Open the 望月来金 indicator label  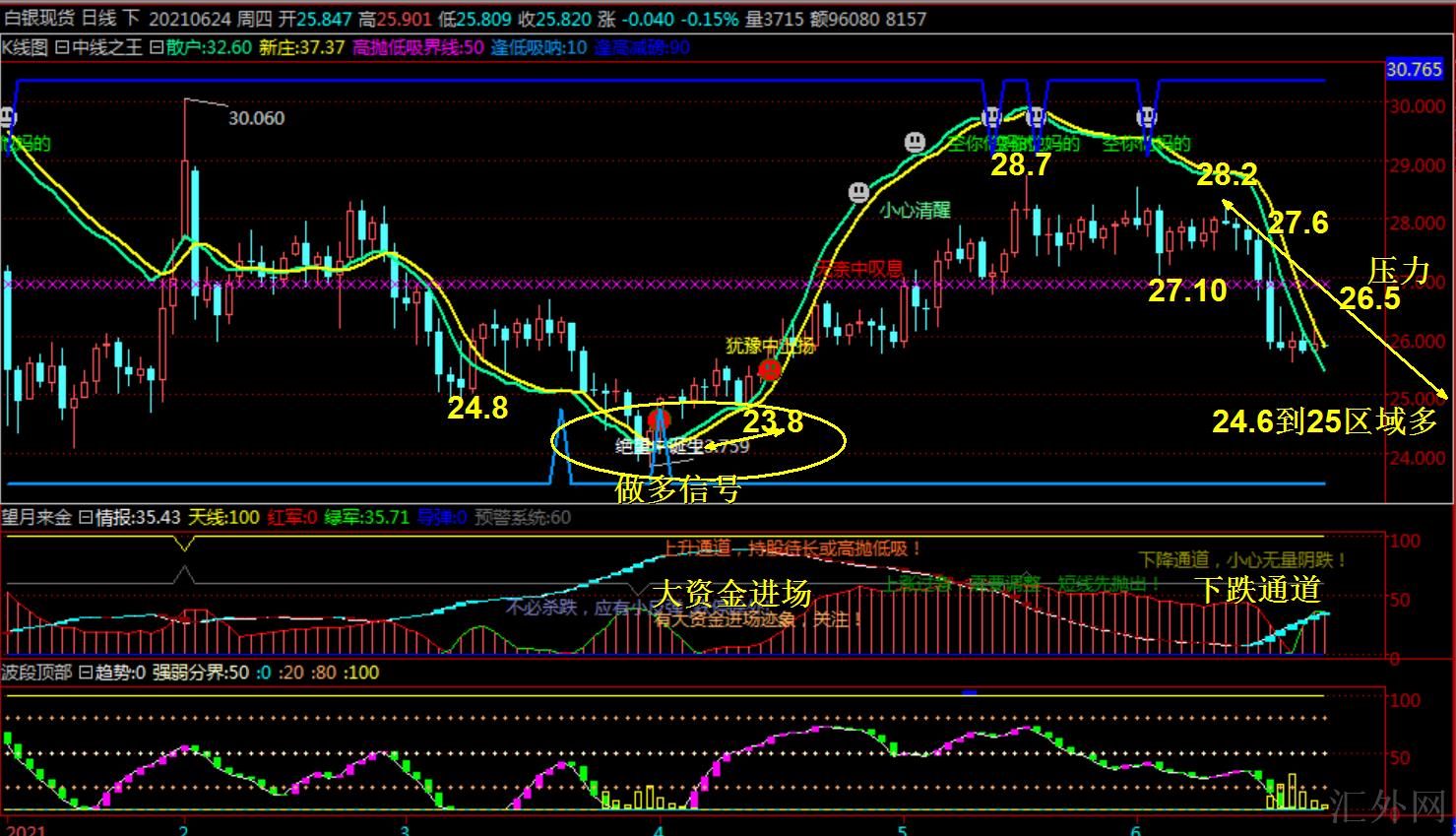click(x=37, y=518)
